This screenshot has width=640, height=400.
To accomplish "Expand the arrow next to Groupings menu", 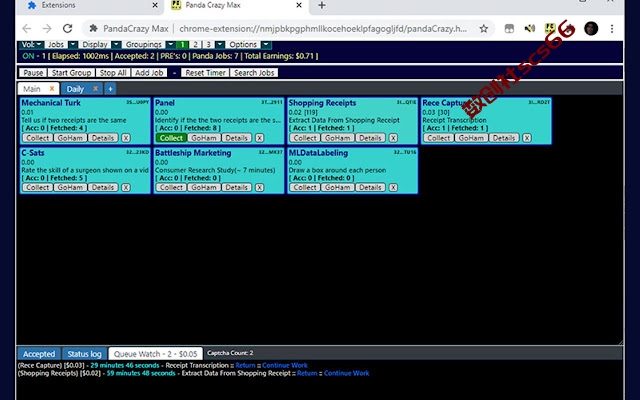I will tap(171, 44).
